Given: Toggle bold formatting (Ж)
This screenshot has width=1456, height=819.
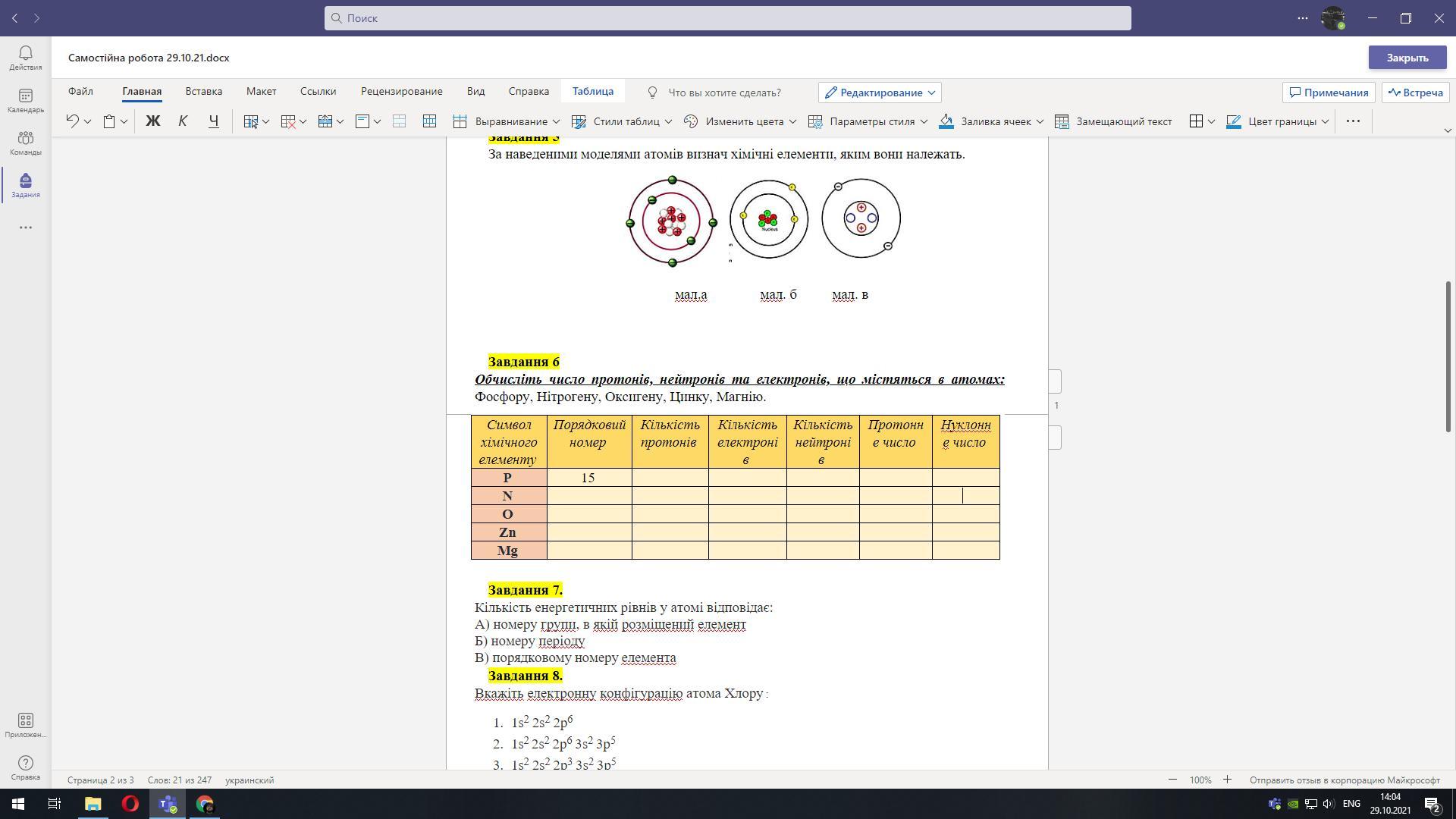Looking at the screenshot, I should click(152, 121).
